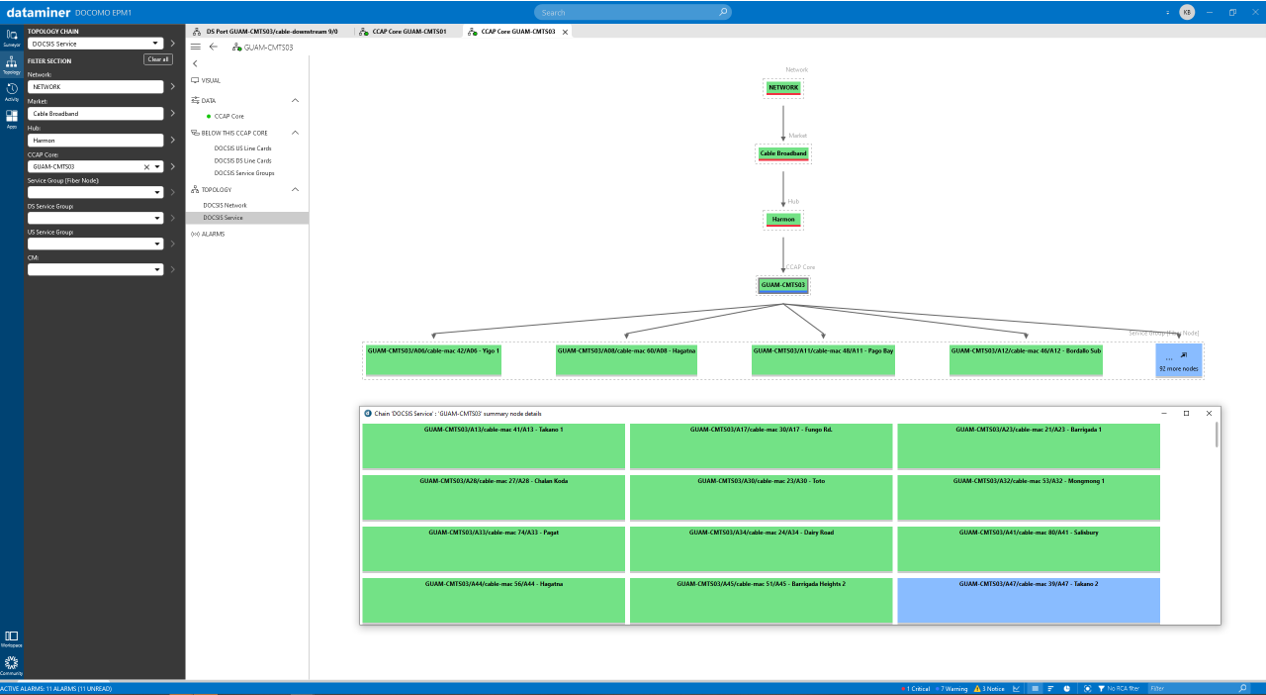Select the pie chart view icon in status bar
Viewport: 1266px width, 695px height.
point(1067,688)
